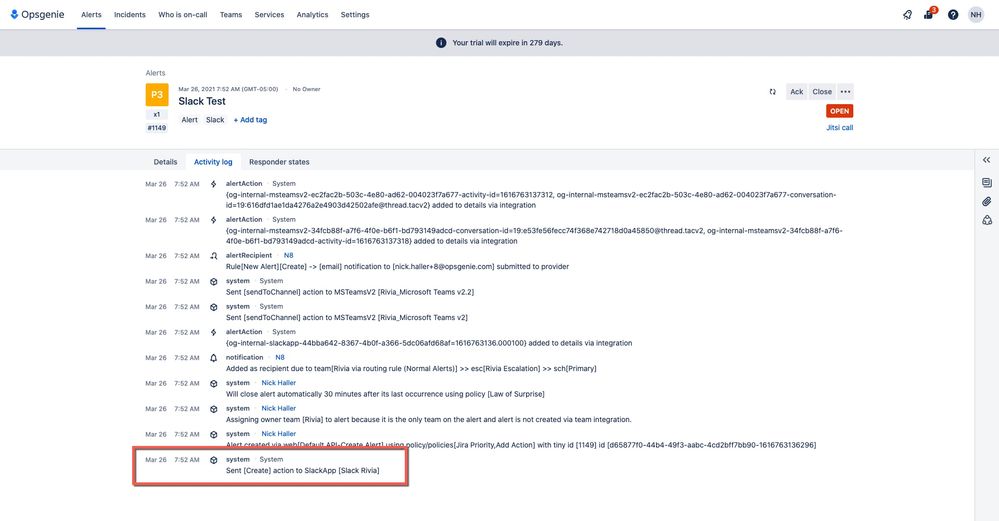Switch to the Details tab
The width and height of the screenshot is (999, 521).
165,162
